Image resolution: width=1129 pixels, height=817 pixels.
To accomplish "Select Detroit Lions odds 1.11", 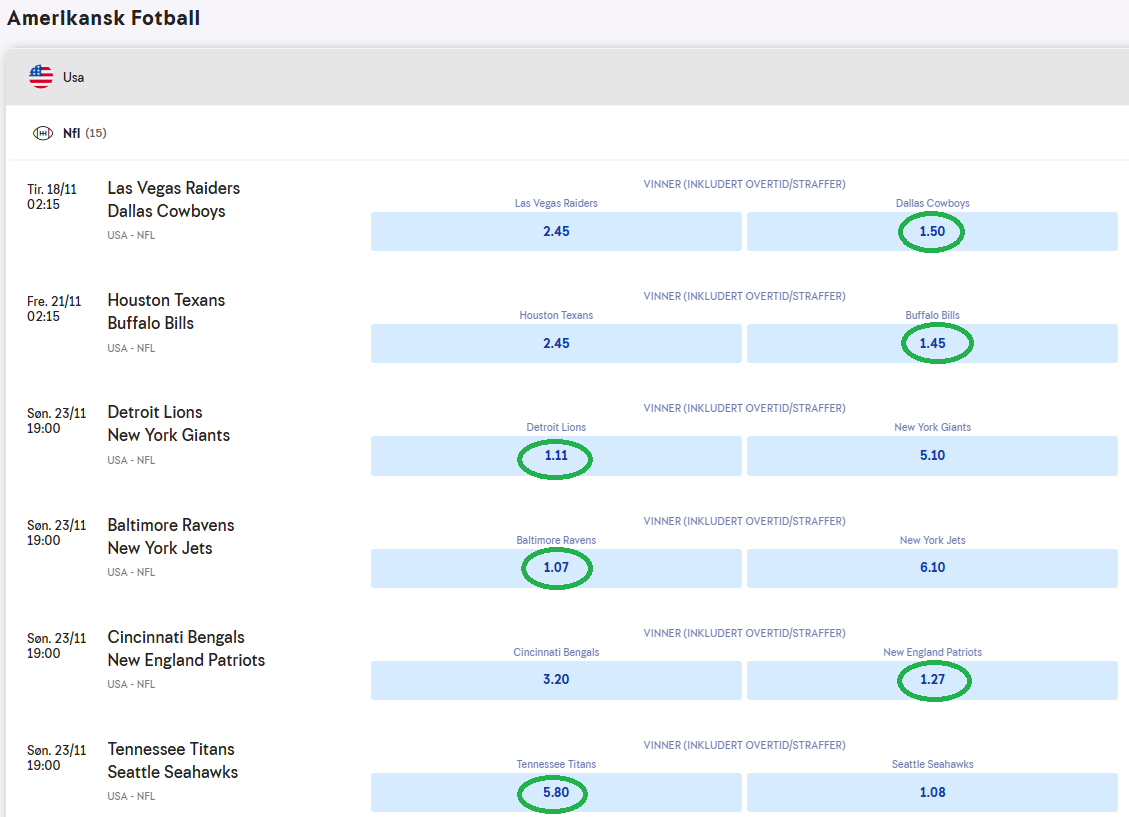I will 556,456.
